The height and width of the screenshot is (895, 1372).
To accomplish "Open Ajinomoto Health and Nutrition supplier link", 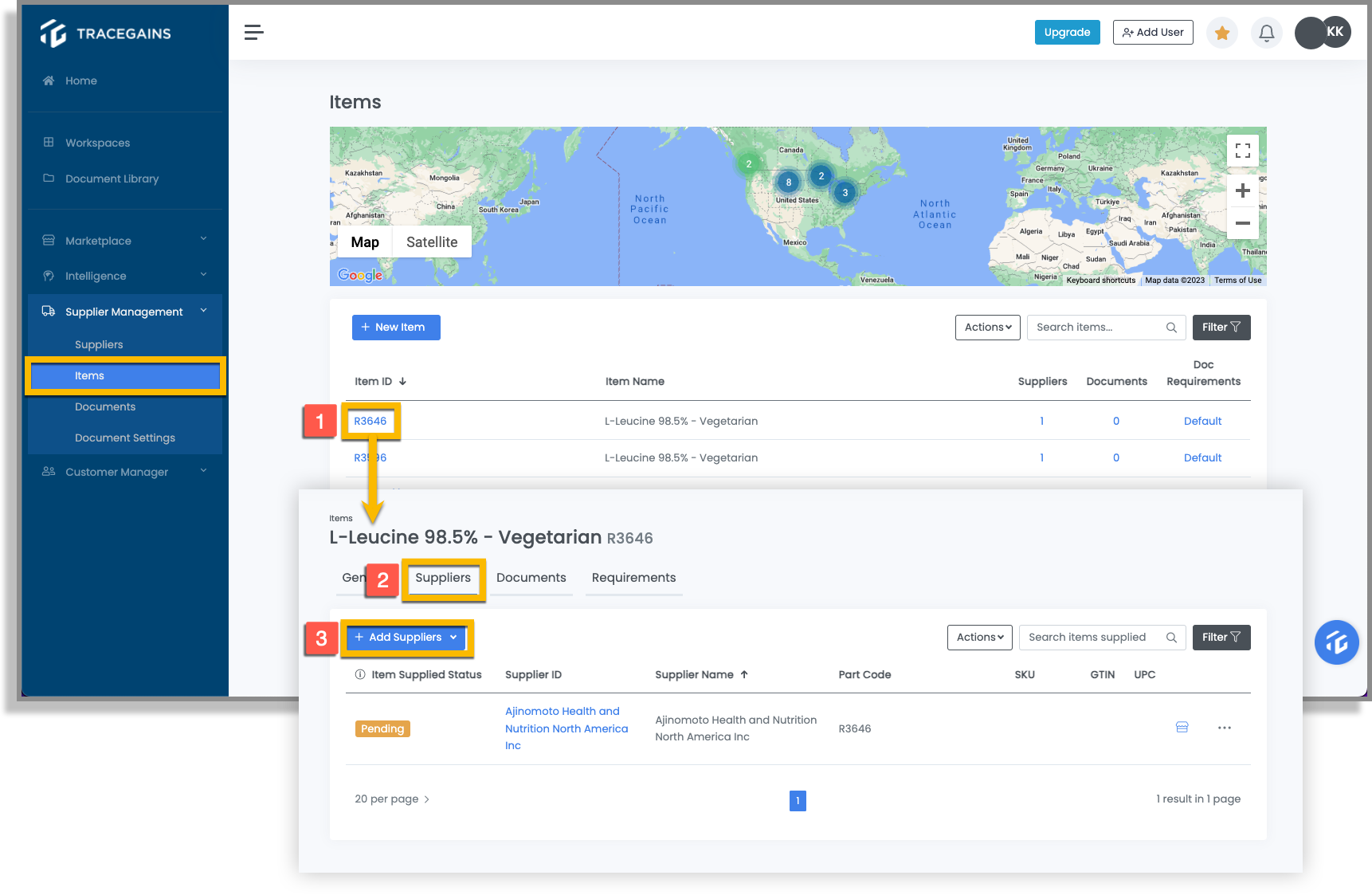I will [x=566, y=728].
